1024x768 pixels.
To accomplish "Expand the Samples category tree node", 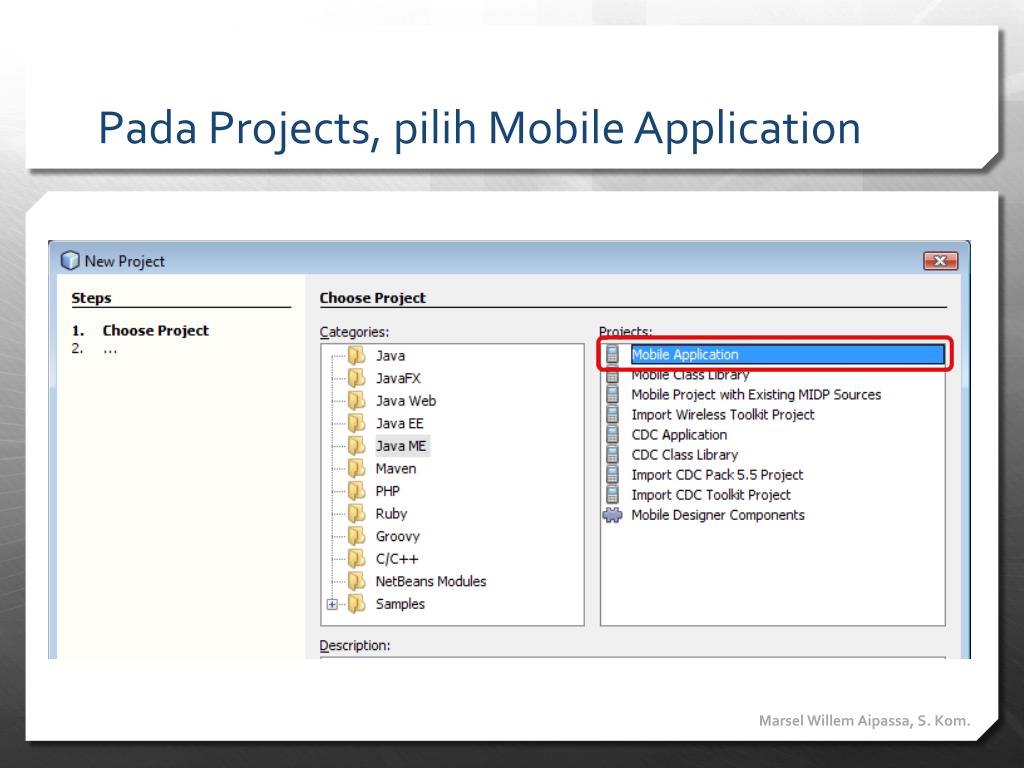I will [332, 605].
